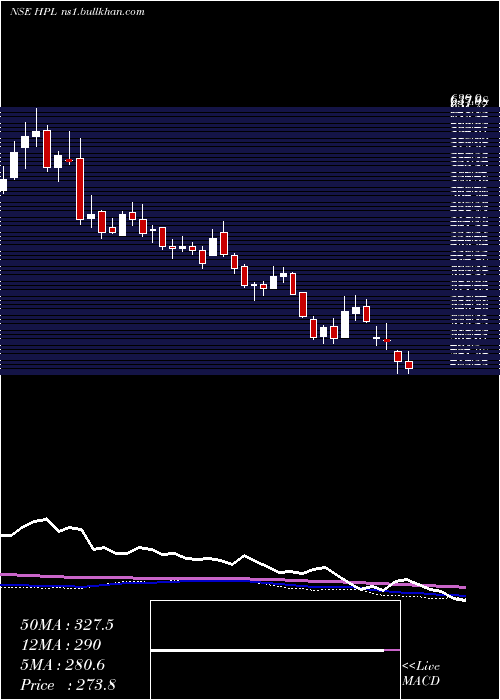Click the <<Live MACD label
Viewport: 500px width, 700px height.
click(421, 673)
